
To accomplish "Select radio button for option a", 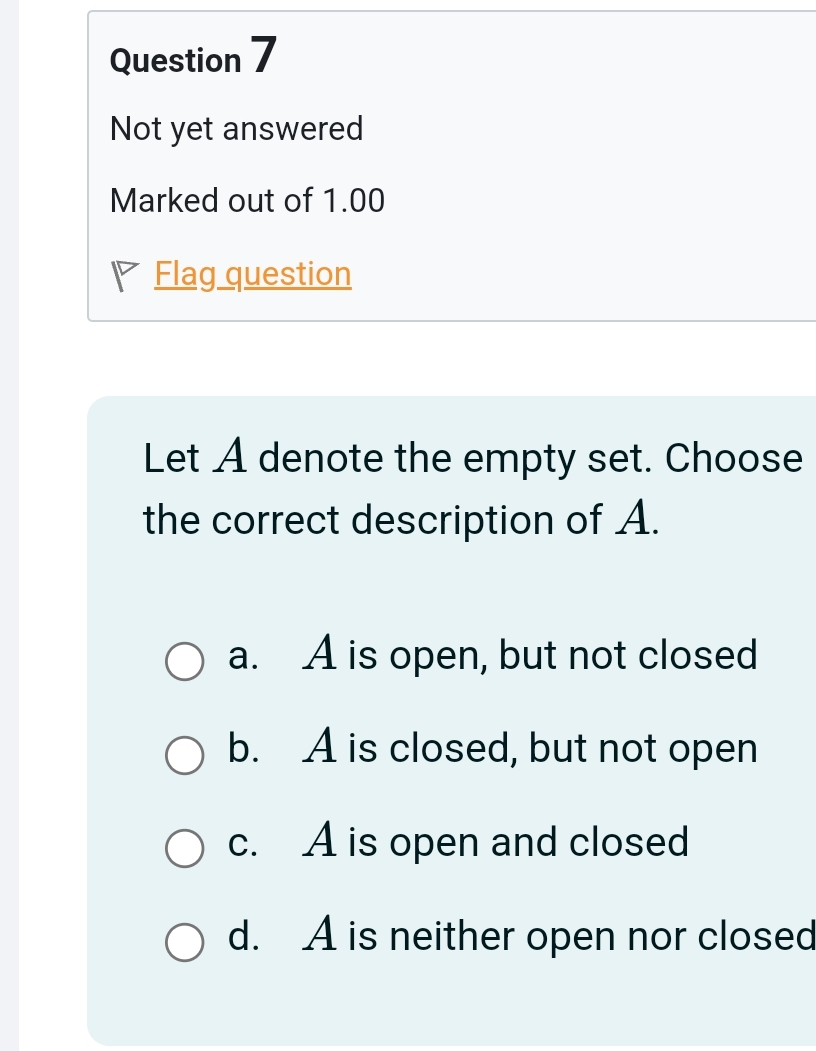I will pos(184,662).
